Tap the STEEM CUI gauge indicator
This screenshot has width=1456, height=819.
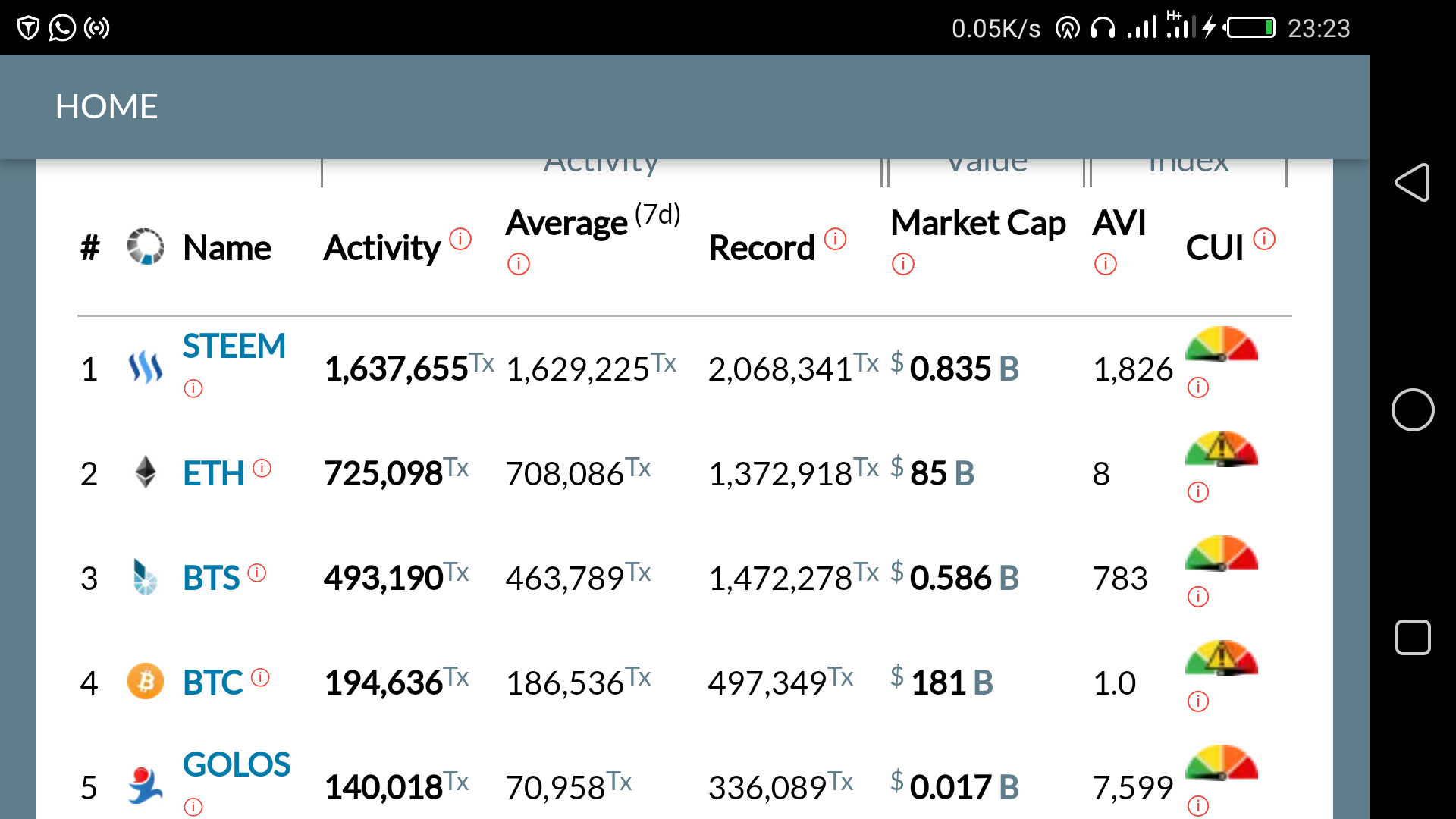[1221, 345]
